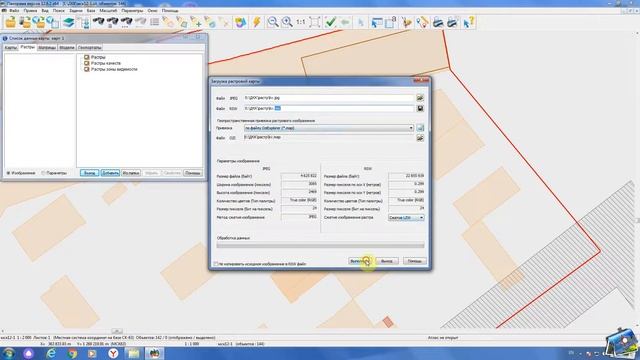Open the list table toolbar icon
Screen dimensions: 640x360
(154, 22)
